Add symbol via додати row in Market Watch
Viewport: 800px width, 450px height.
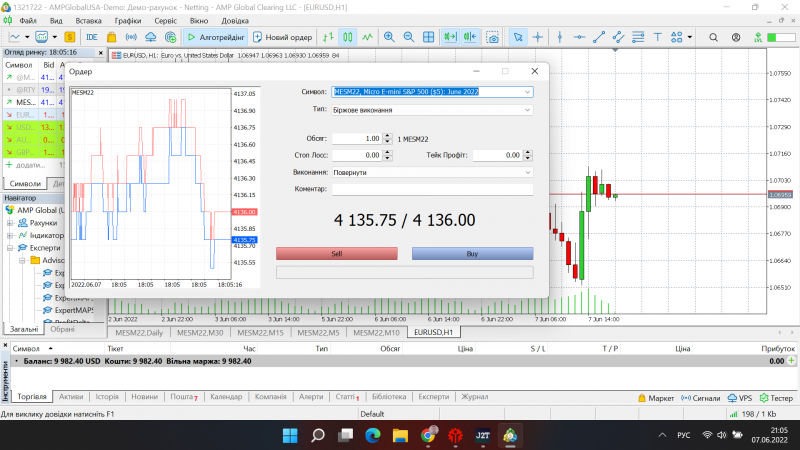[26, 165]
